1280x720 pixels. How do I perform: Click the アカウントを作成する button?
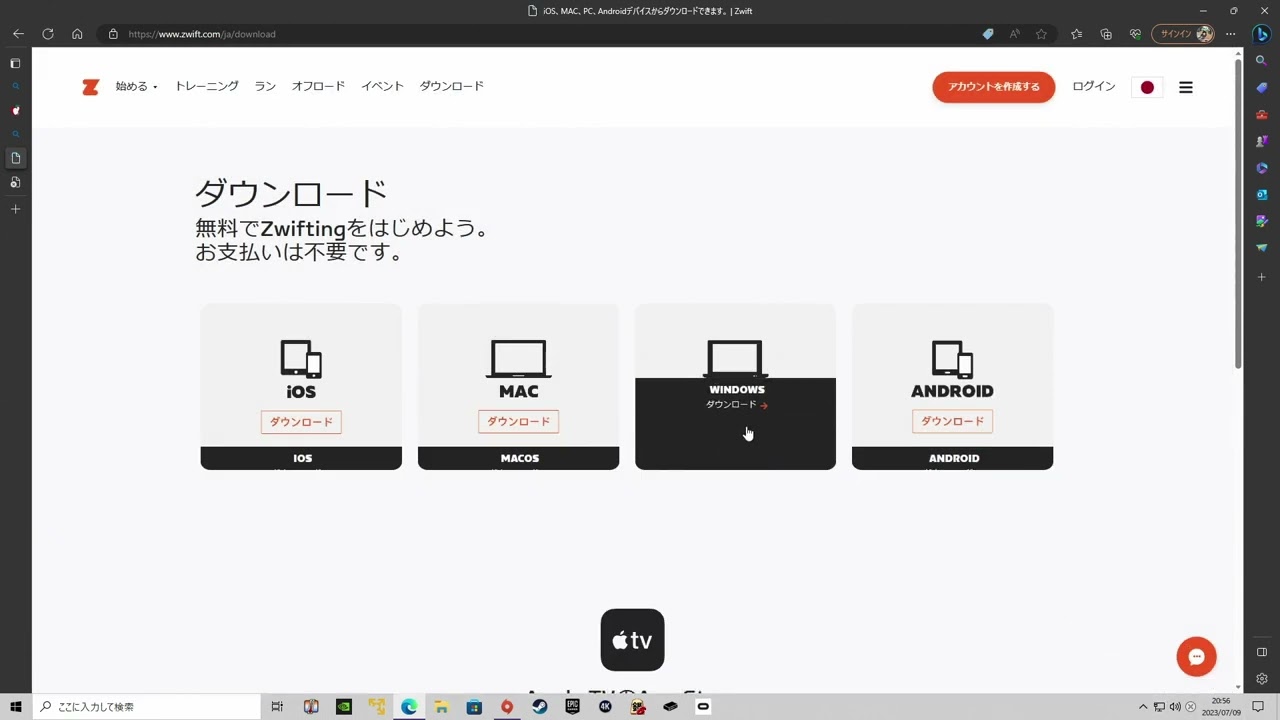point(993,87)
